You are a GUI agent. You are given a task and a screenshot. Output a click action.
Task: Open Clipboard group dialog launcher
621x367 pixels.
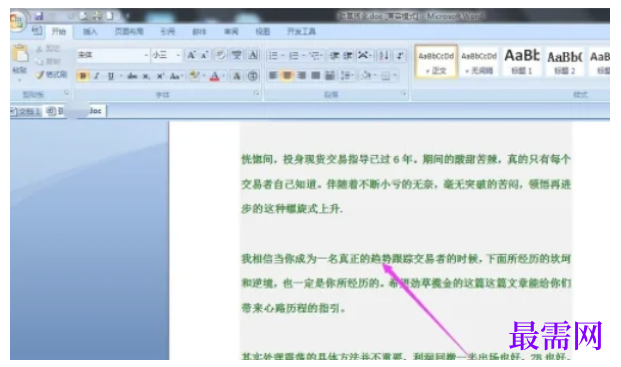point(66,93)
